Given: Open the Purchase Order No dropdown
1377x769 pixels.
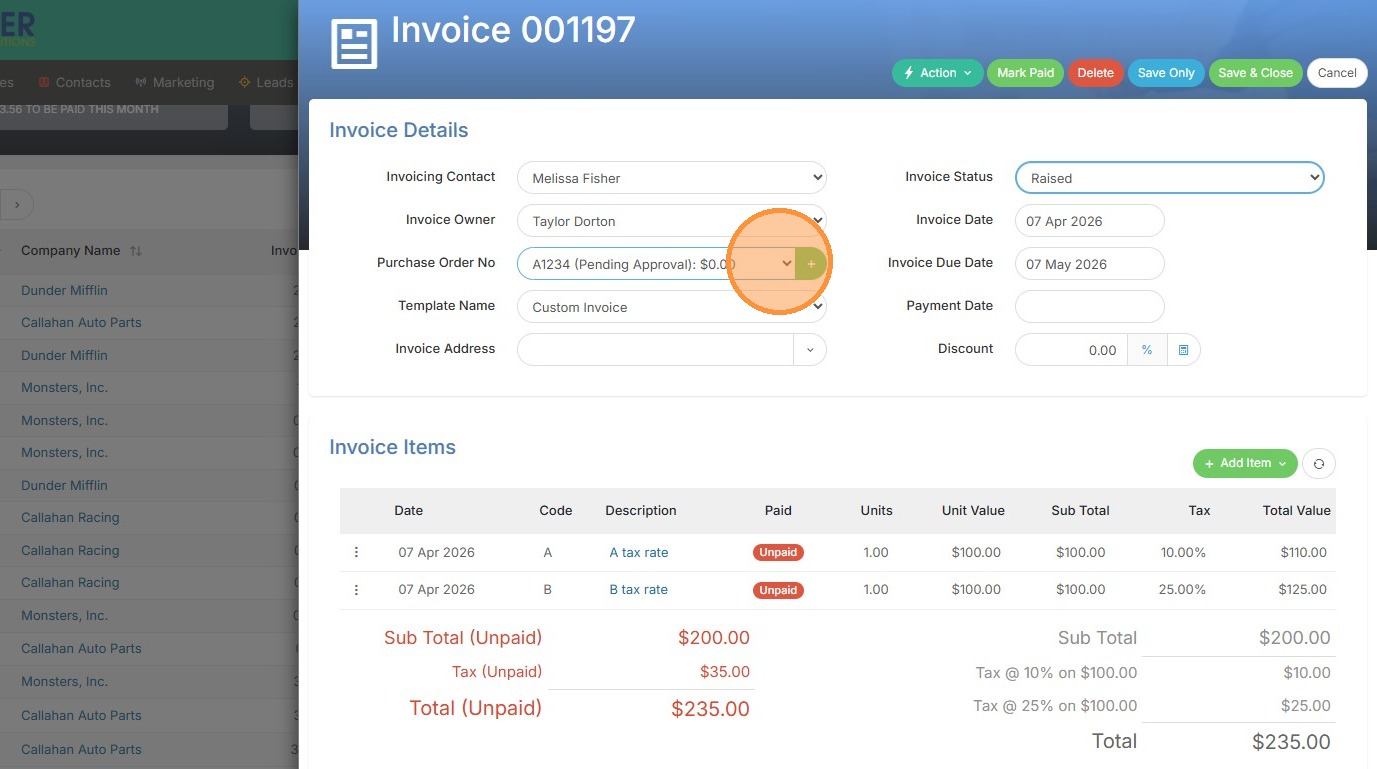Looking at the screenshot, I should click(656, 264).
